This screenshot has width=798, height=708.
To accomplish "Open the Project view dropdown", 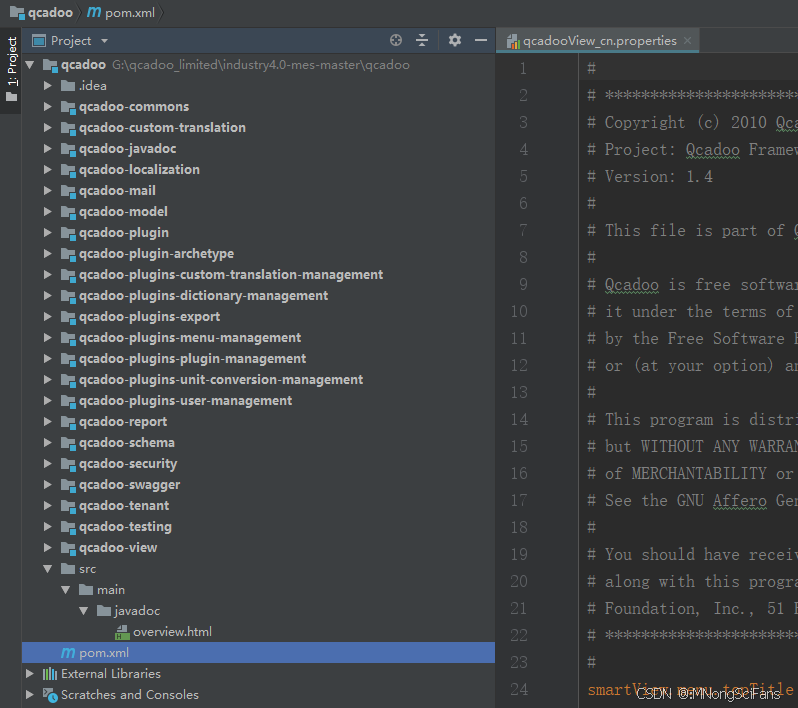I will (x=104, y=41).
